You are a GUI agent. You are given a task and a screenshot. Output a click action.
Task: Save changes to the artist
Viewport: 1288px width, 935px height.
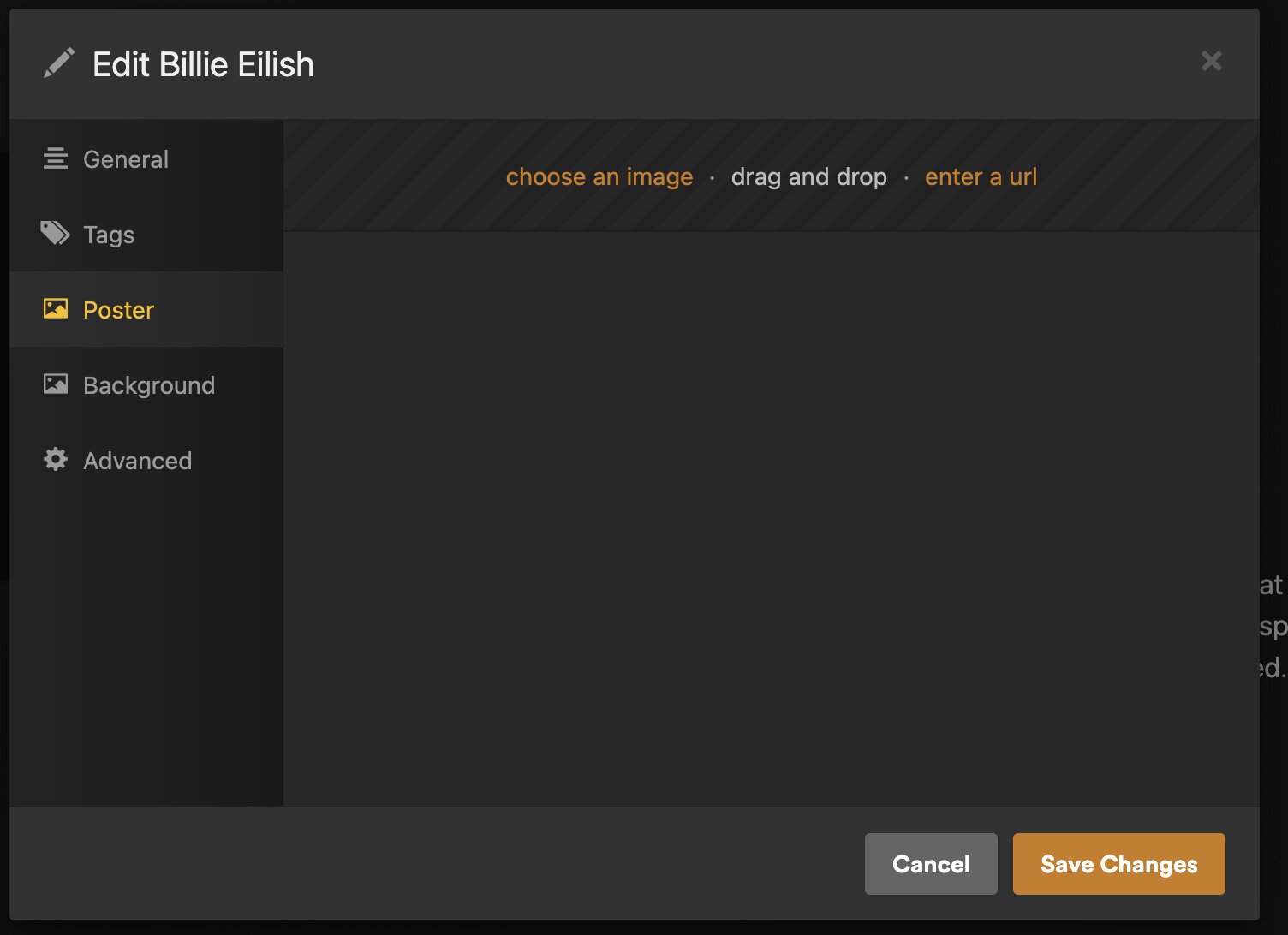point(1118,864)
